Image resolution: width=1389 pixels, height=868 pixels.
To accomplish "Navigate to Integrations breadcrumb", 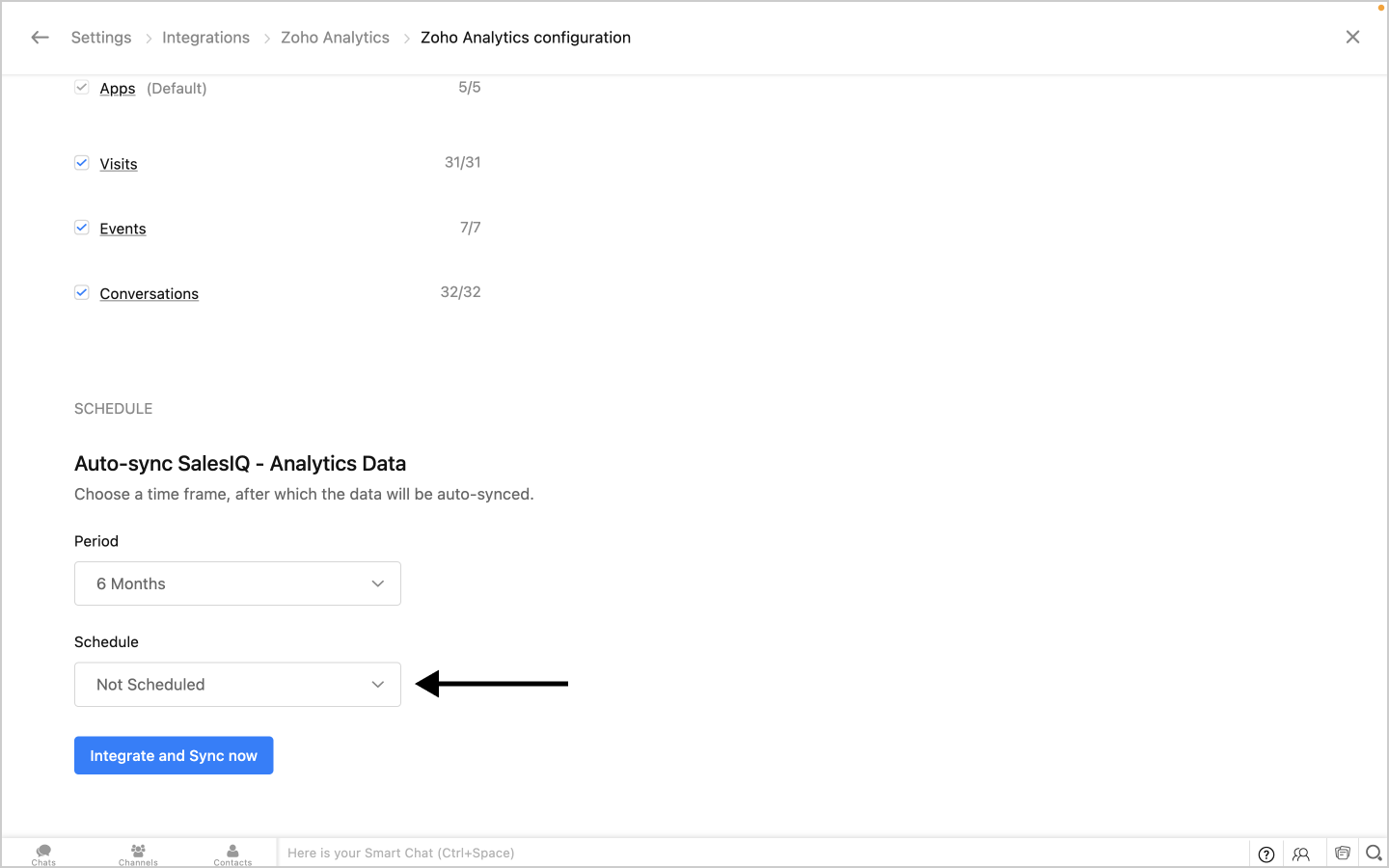I will click(205, 38).
